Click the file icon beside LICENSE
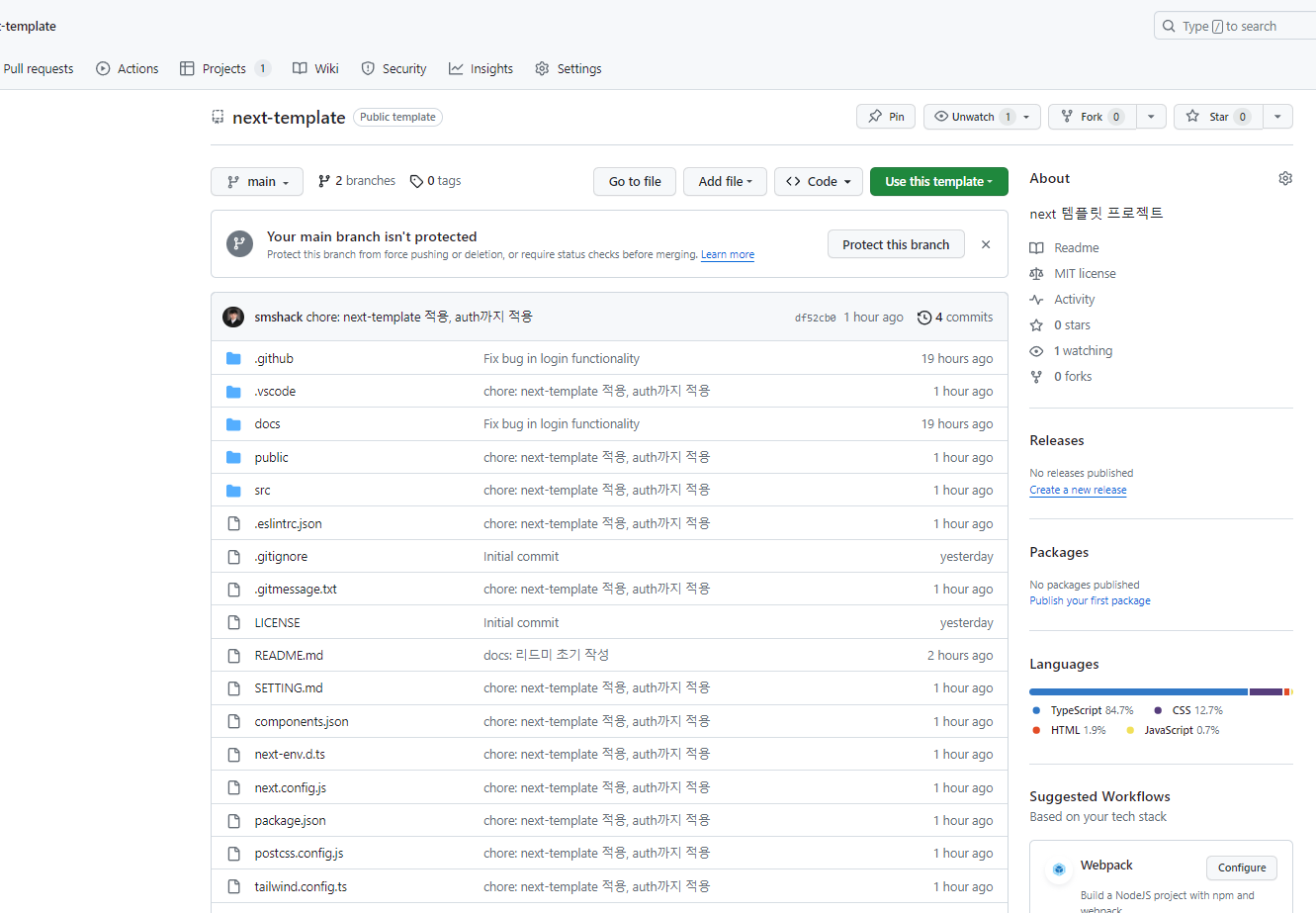Screen dimensions: 1316x913 (x=233, y=622)
